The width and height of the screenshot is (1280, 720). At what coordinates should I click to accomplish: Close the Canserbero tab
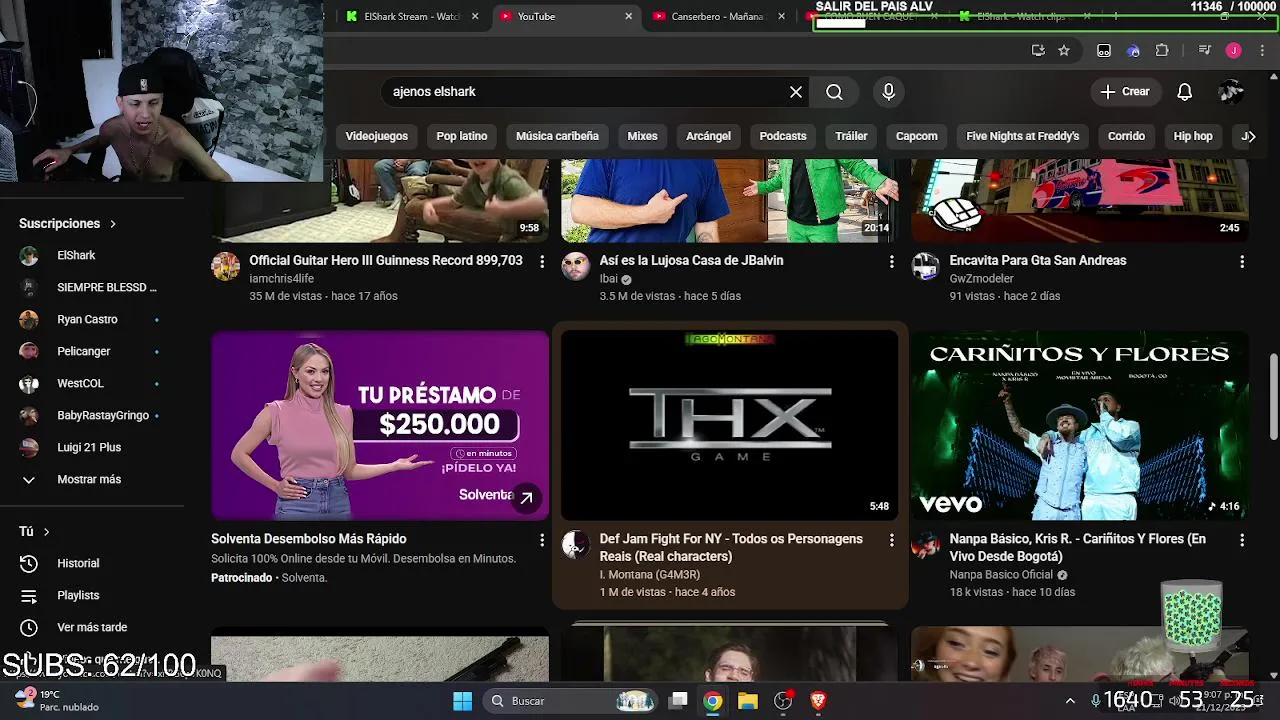[781, 16]
